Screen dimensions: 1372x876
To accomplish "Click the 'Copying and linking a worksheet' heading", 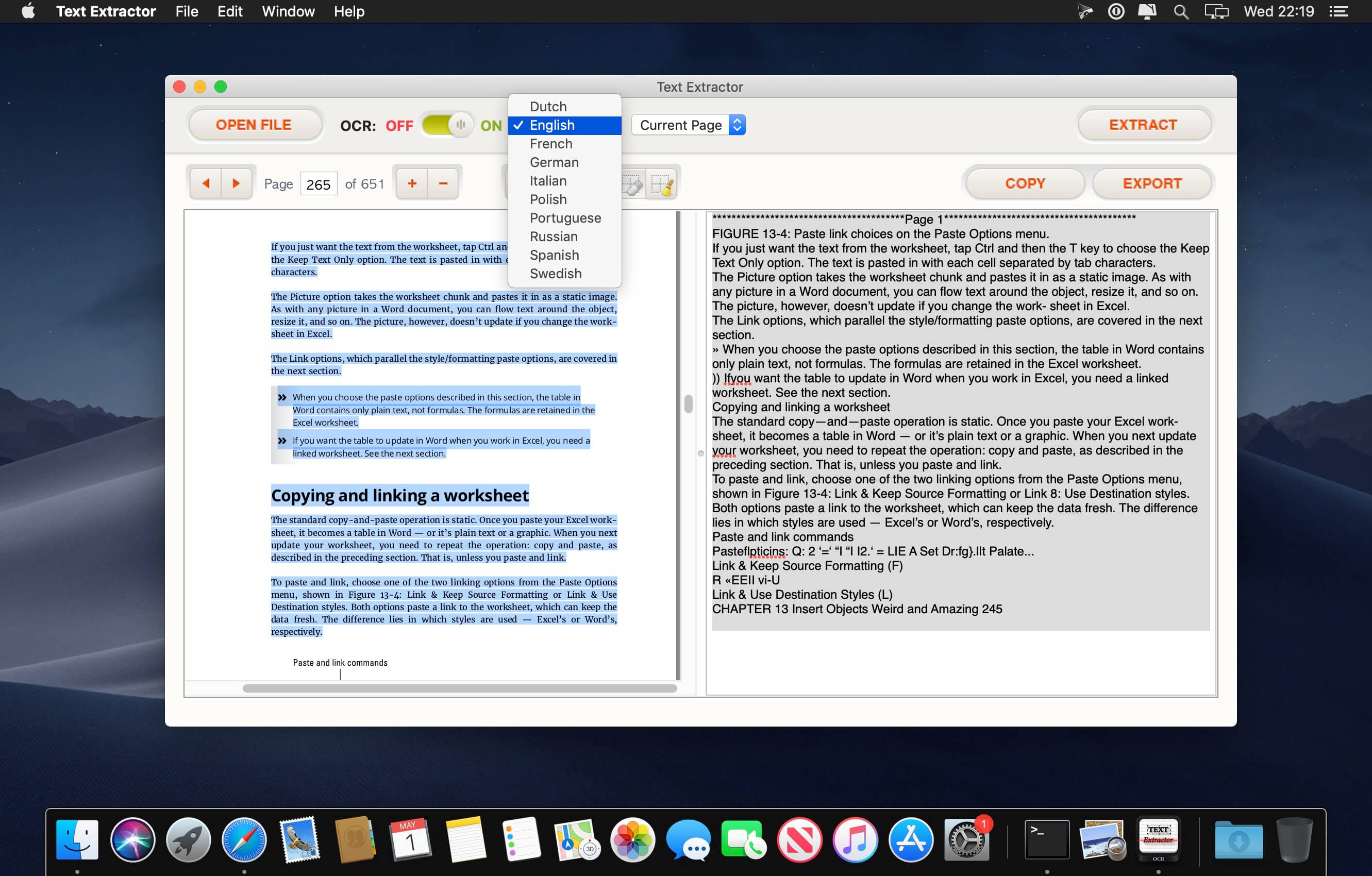I will 399,496.
